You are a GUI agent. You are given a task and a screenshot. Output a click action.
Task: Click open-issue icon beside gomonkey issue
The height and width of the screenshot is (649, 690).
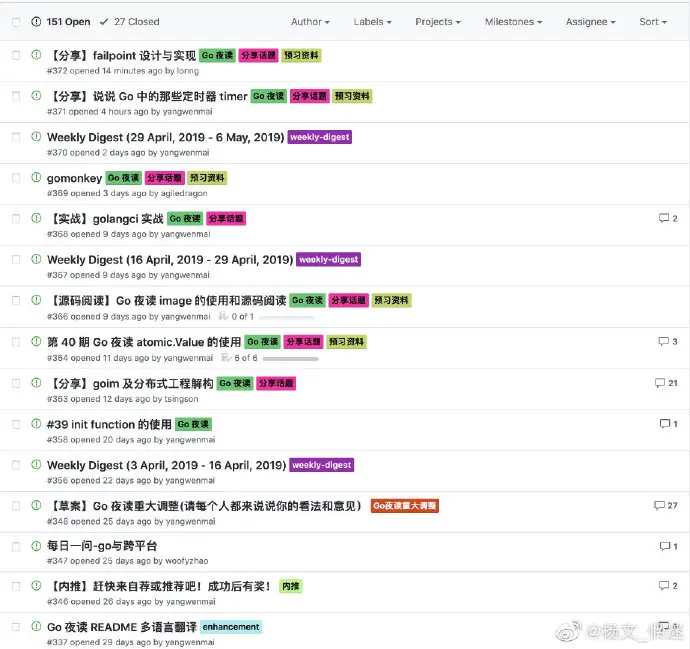tap(36, 177)
